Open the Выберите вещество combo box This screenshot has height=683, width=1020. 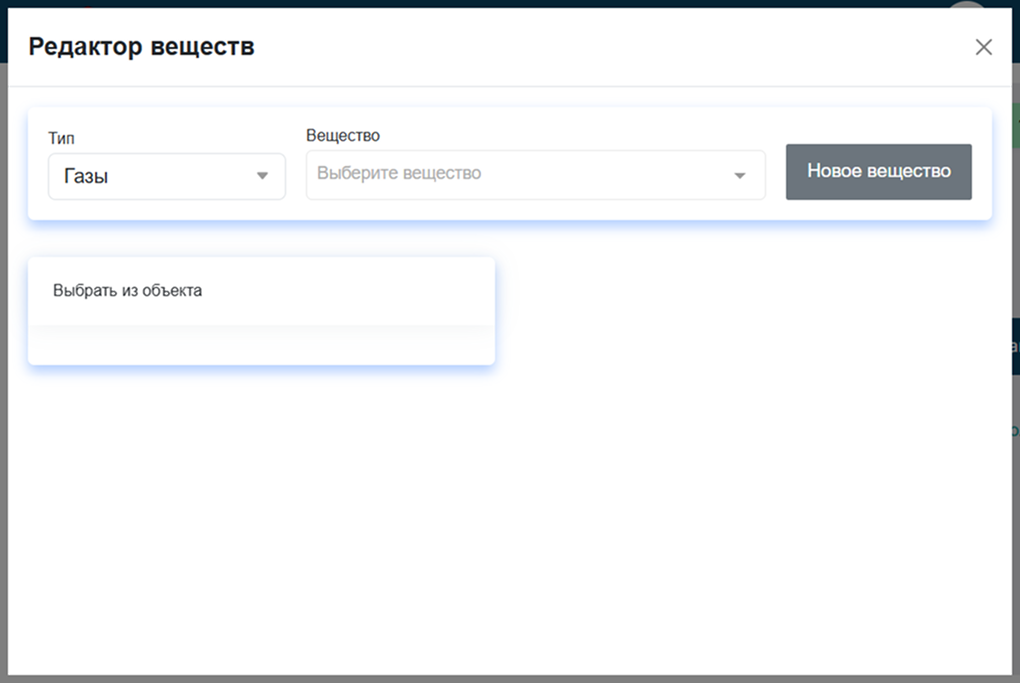point(535,174)
